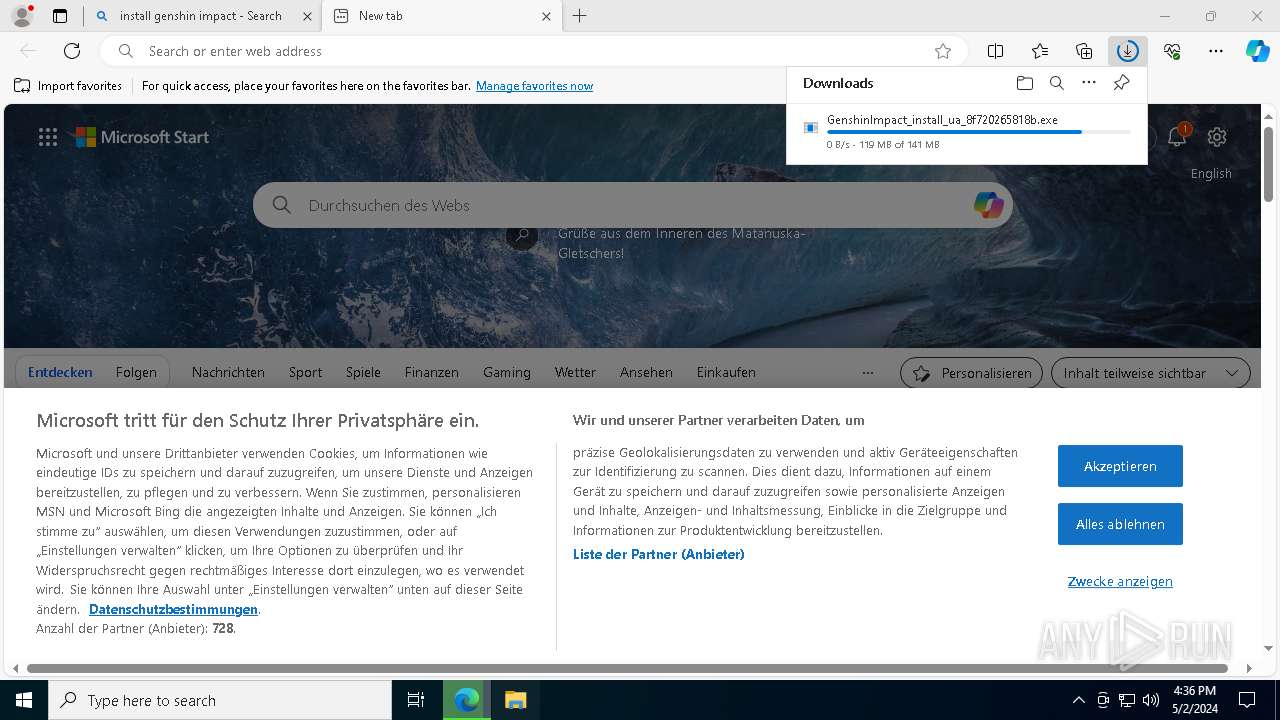Click taskbar Type here to search box
The height and width of the screenshot is (720, 1280).
tap(220, 700)
